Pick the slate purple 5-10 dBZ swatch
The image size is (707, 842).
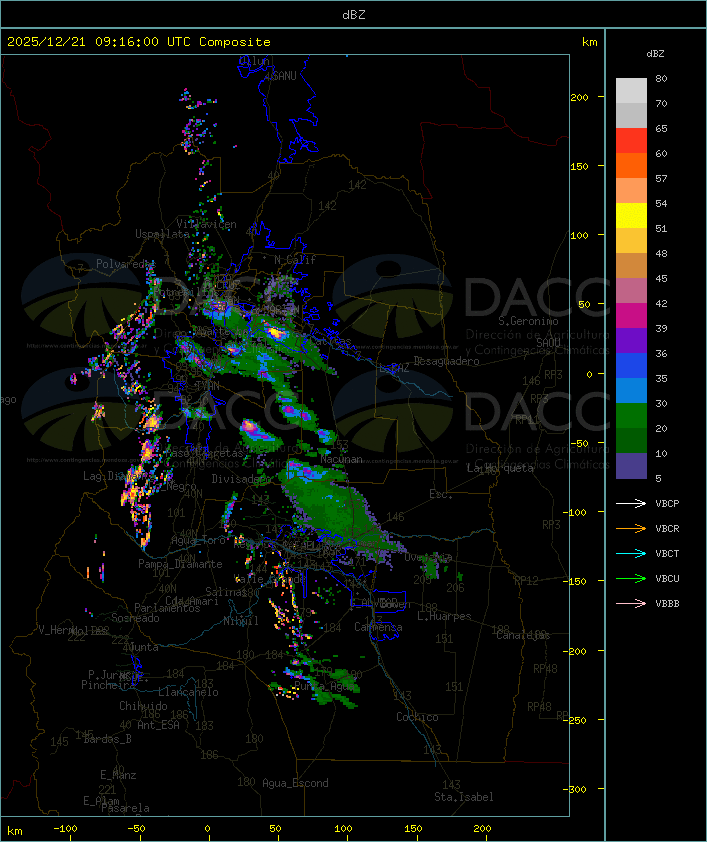pyautogui.click(x=631, y=466)
